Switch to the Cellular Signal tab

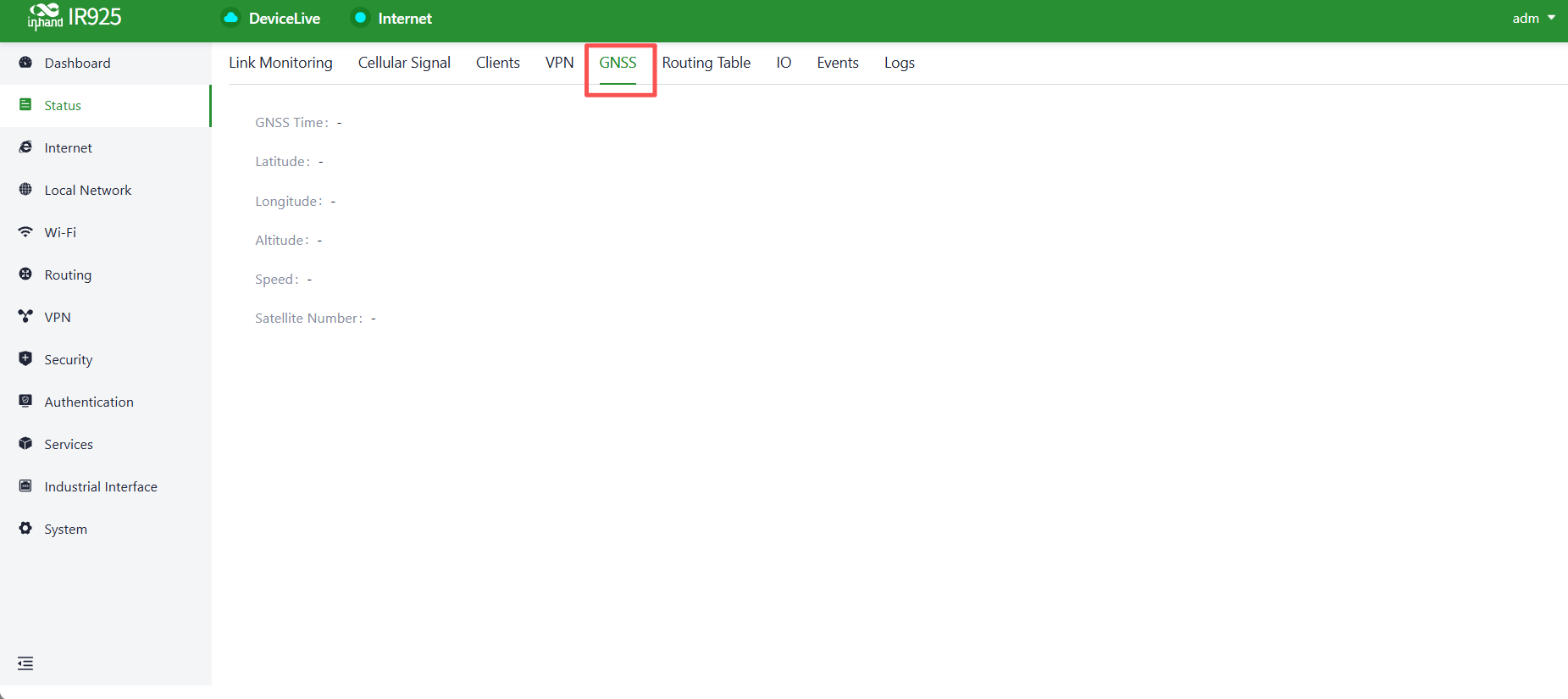tap(404, 63)
